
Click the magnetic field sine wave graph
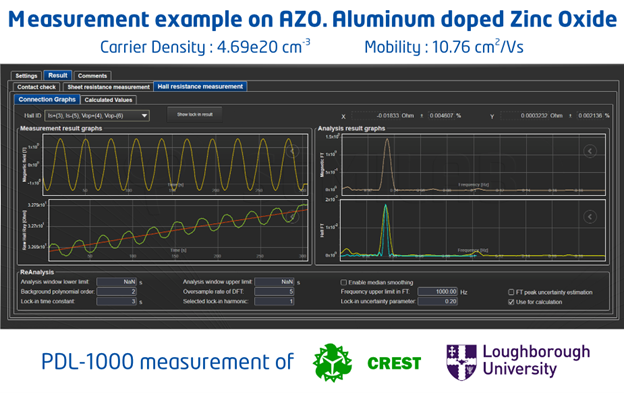(x=175, y=164)
